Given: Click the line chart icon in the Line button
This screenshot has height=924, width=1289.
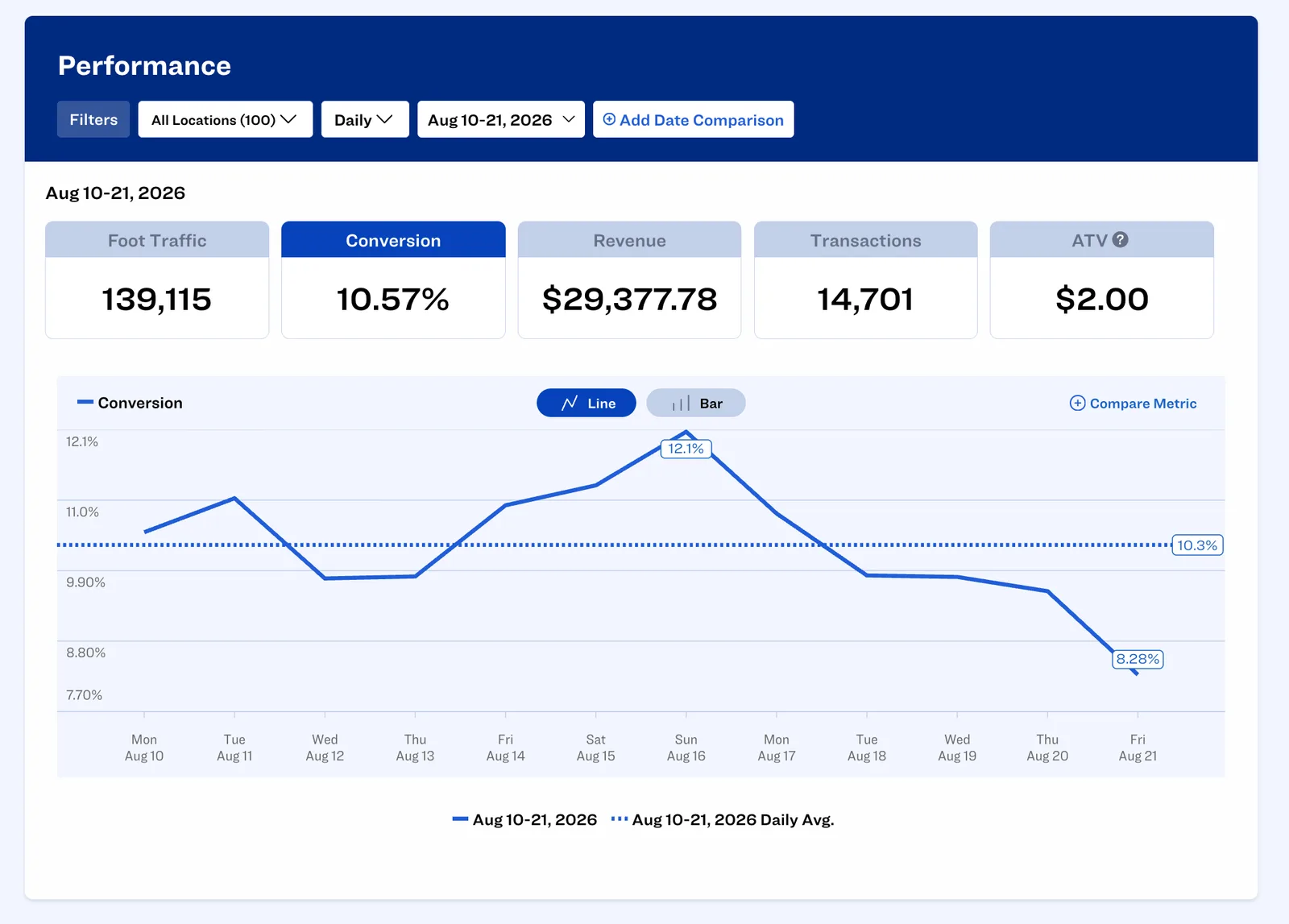Looking at the screenshot, I should (x=570, y=403).
